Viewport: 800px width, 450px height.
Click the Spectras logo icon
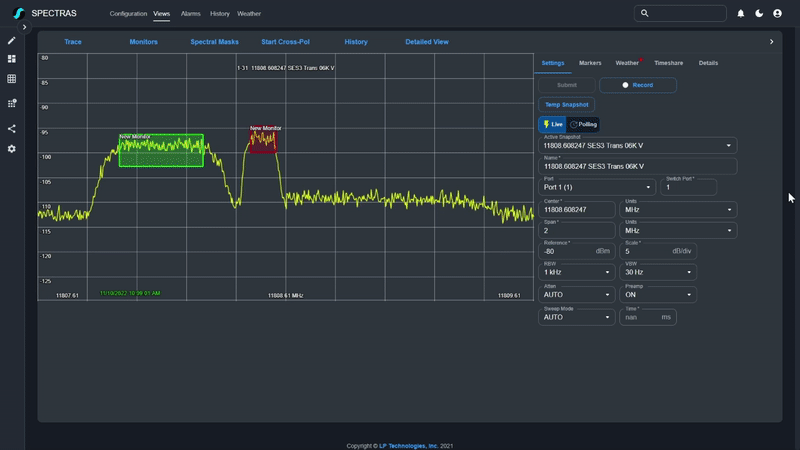19,13
